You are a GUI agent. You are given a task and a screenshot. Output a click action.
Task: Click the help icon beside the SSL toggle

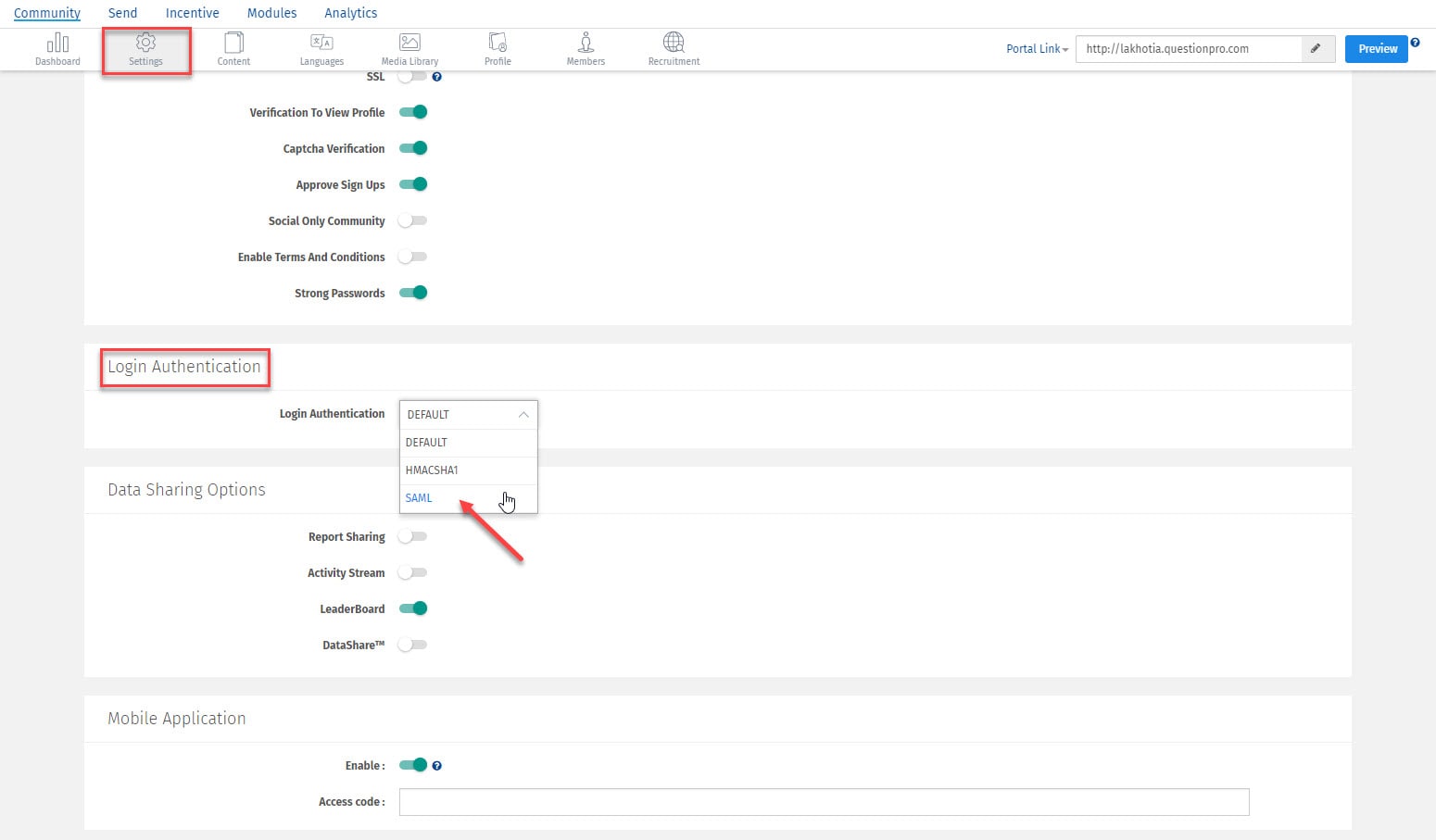(437, 77)
